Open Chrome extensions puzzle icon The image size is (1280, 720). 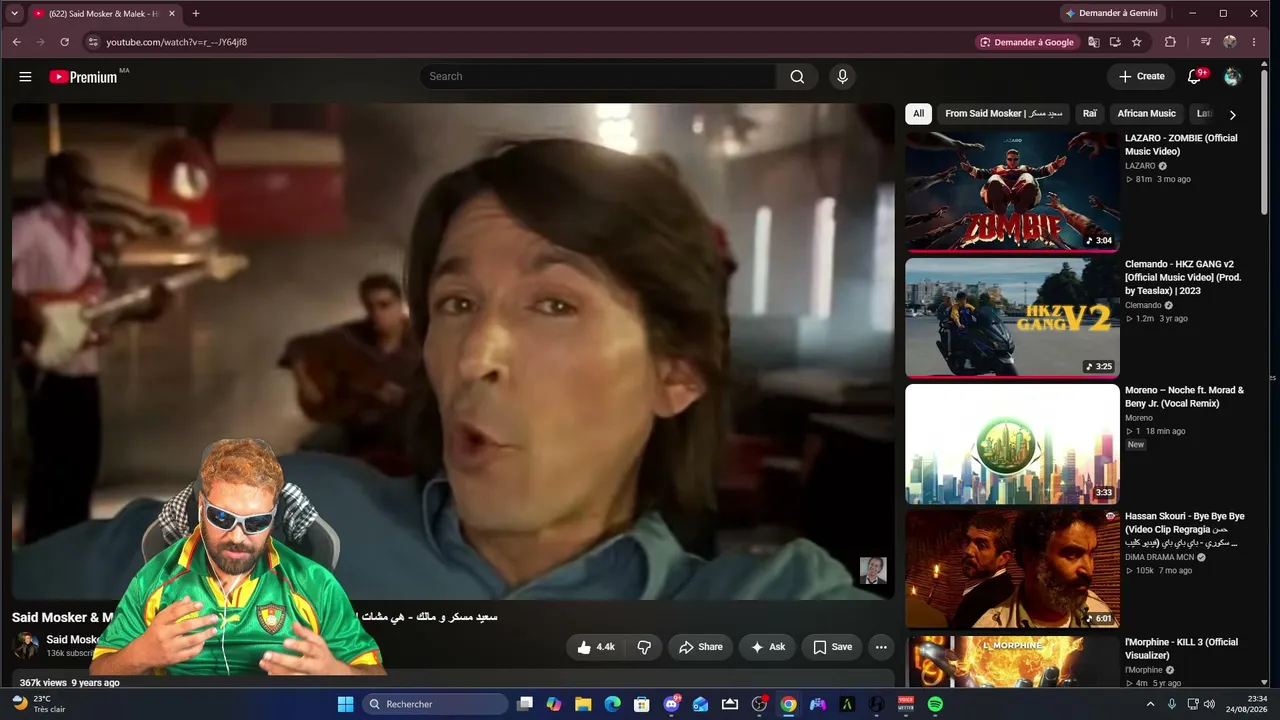click(x=1170, y=42)
